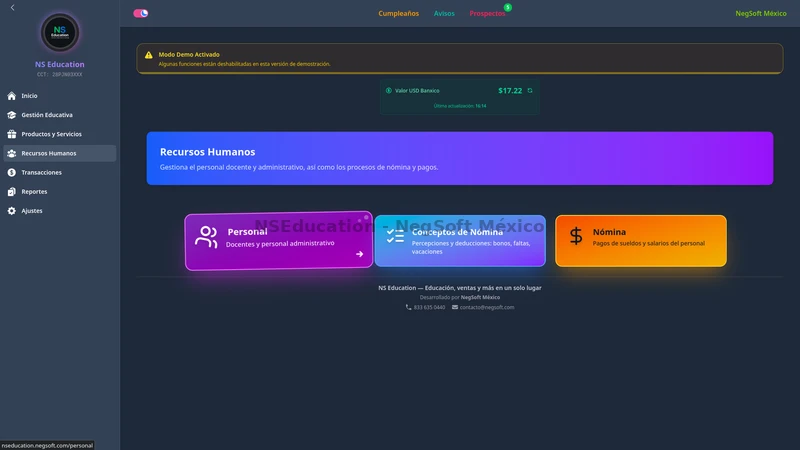Toggle the dark mode switch
The image size is (800, 450).
point(140,13)
